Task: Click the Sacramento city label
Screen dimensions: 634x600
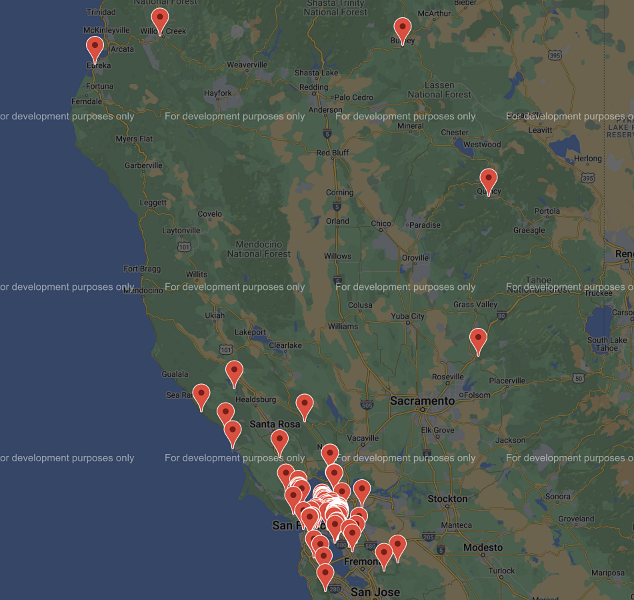Action: [x=422, y=401]
